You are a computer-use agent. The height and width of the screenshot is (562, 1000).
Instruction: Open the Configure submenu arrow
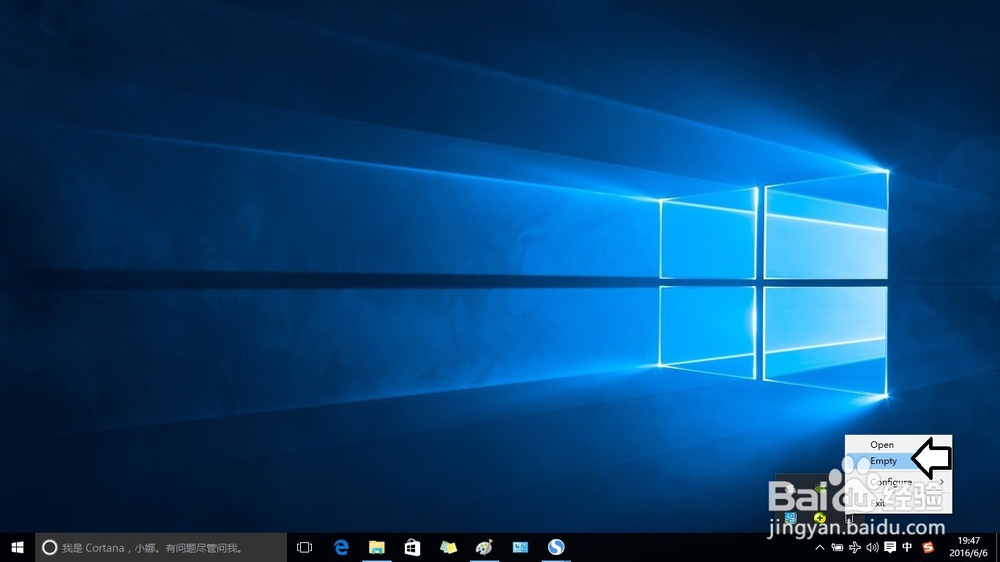[942, 482]
